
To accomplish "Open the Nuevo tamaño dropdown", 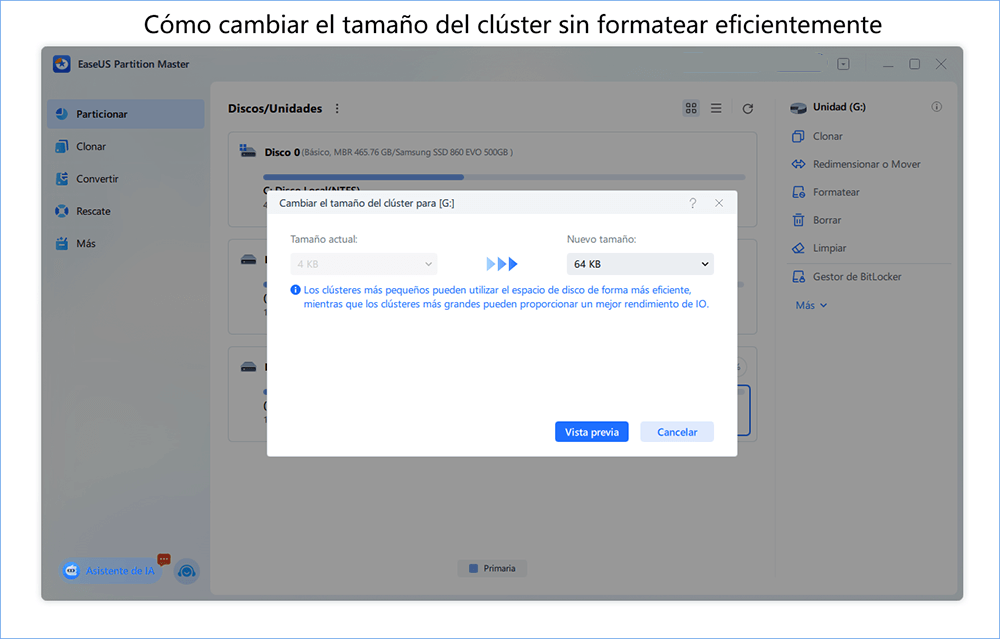I will click(x=640, y=263).
